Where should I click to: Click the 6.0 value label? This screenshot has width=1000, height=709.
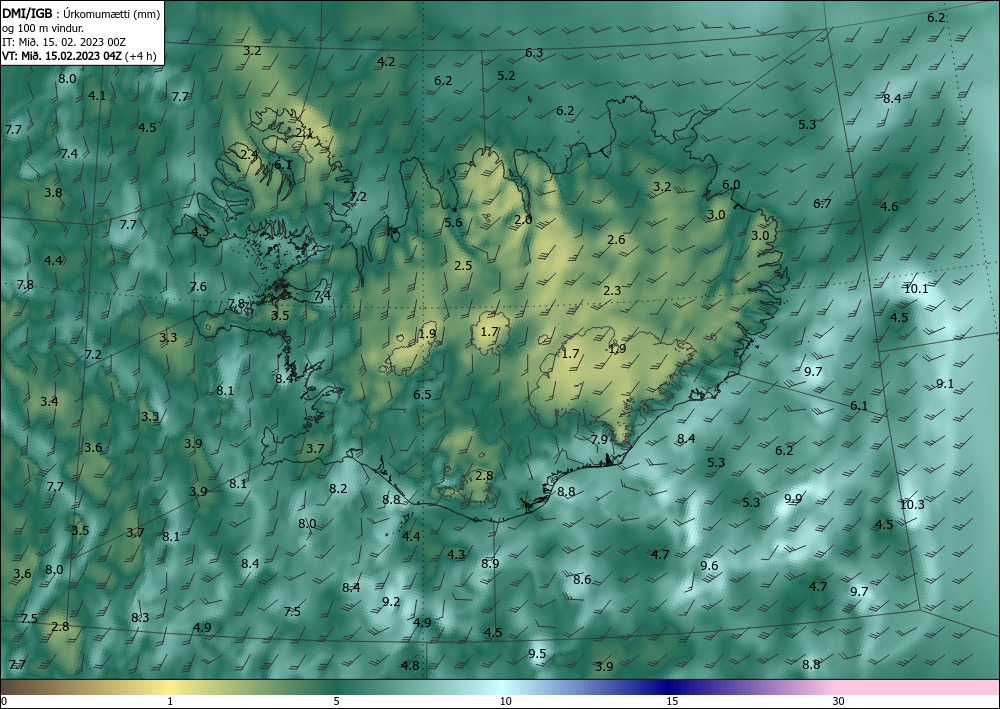[x=731, y=184]
